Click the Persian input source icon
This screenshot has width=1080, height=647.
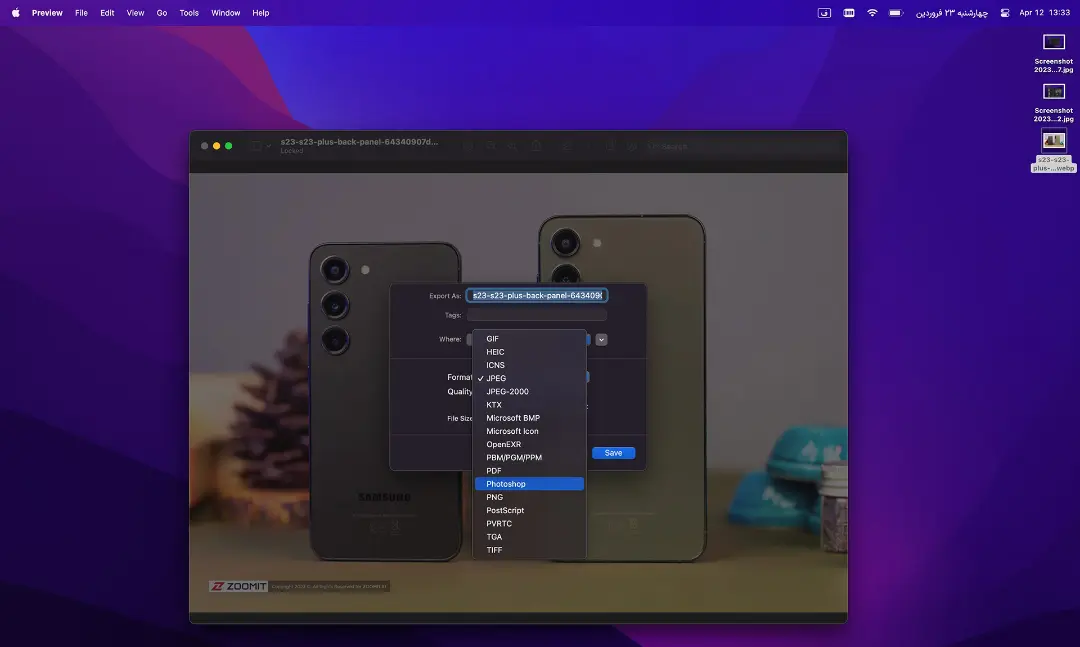coord(824,12)
